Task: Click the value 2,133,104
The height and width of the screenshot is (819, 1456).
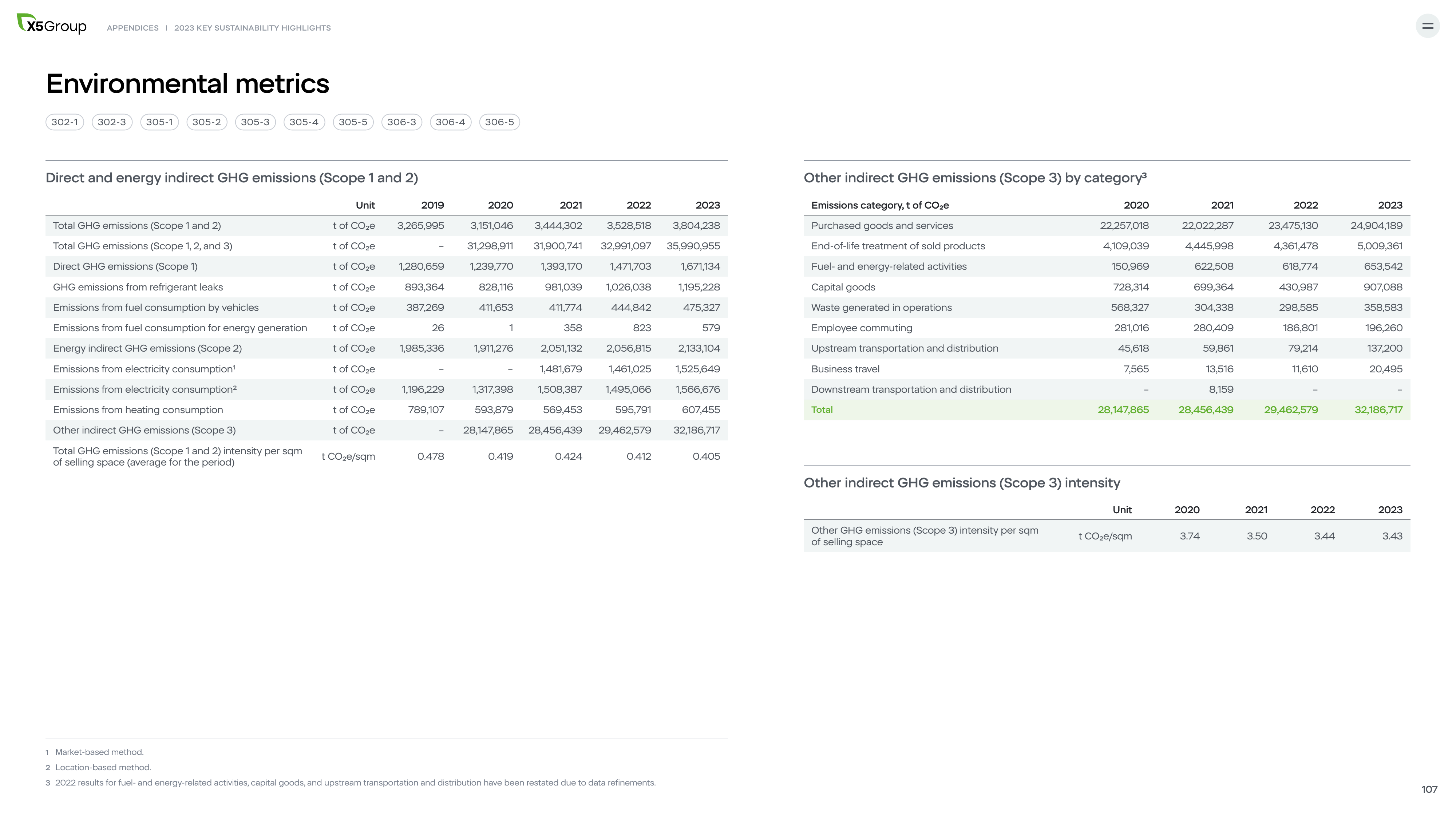Action: 699,348
